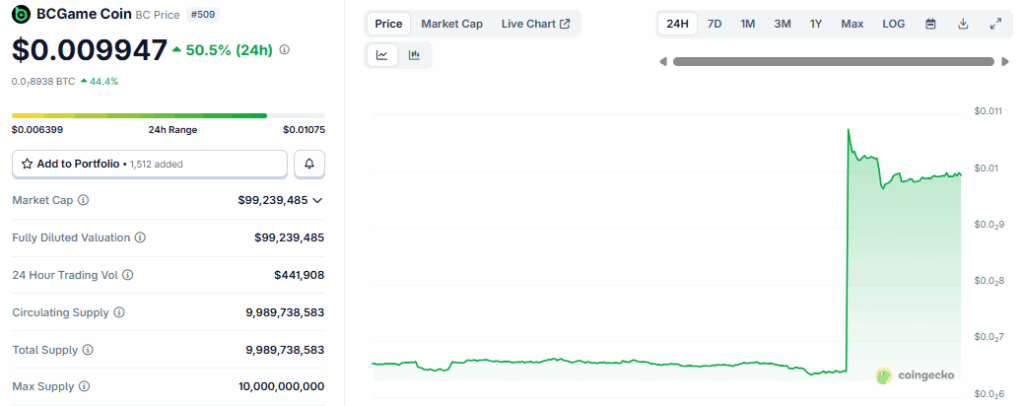This screenshot has width=1024, height=406.
Task: Download chart data icon
Action: [963, 24]
